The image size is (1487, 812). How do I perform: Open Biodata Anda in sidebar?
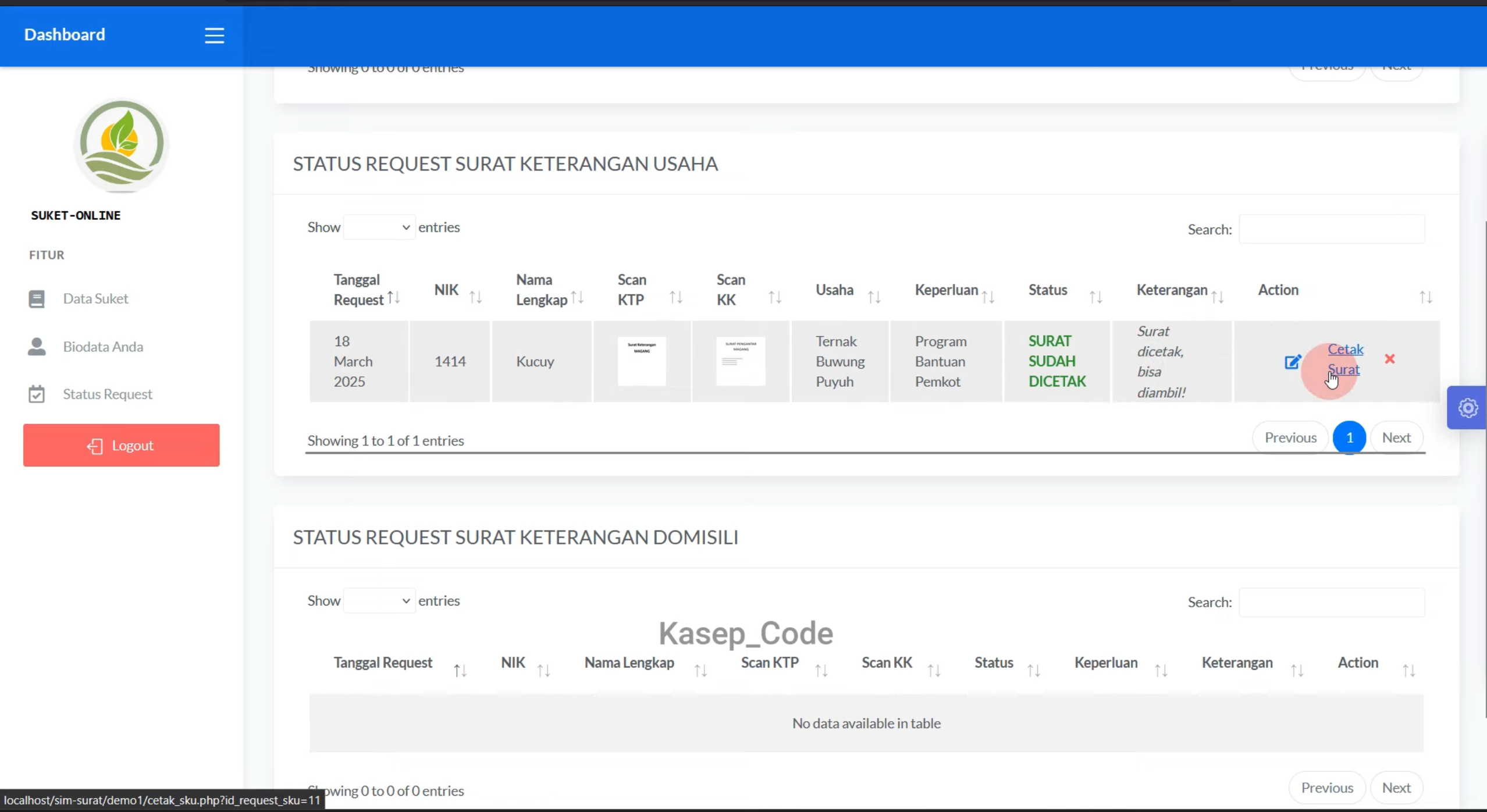pos(103,347)
